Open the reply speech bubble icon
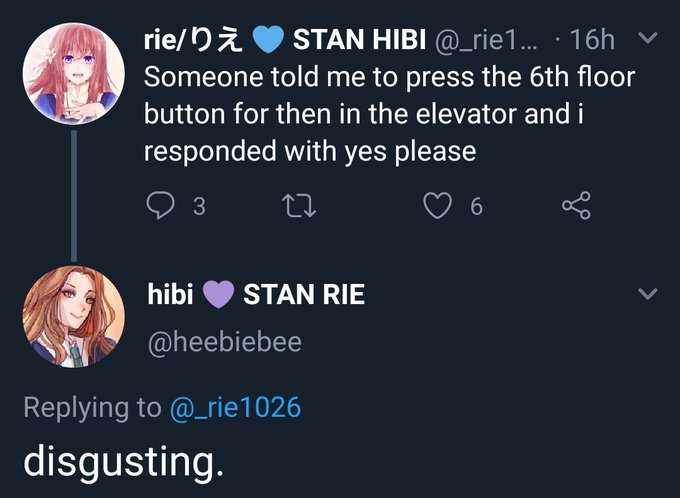The width and height of the screenshot is (680, 498). pyautogui.click(x=160, y=206)
